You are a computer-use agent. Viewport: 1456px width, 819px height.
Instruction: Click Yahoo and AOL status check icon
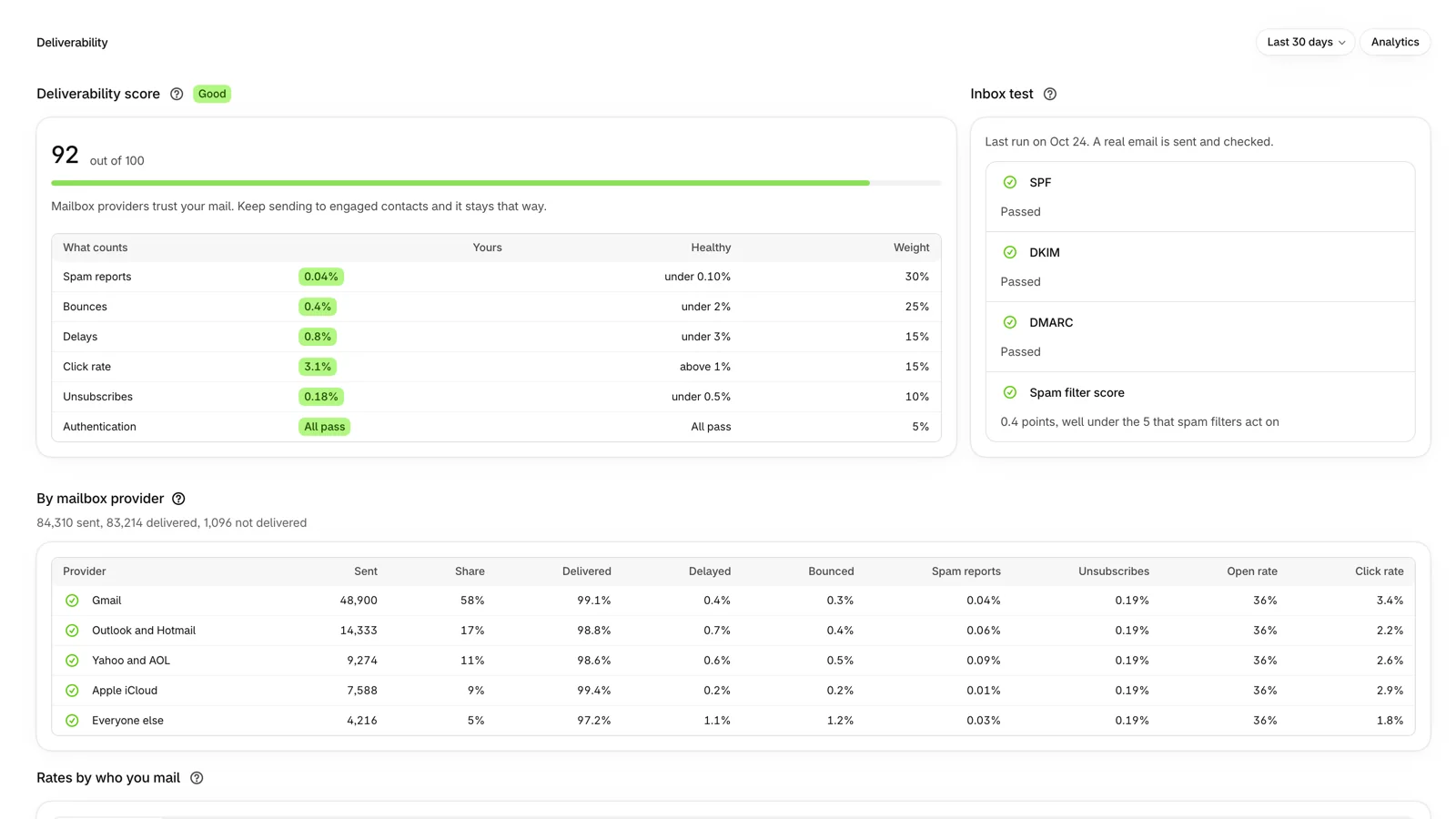72,661
